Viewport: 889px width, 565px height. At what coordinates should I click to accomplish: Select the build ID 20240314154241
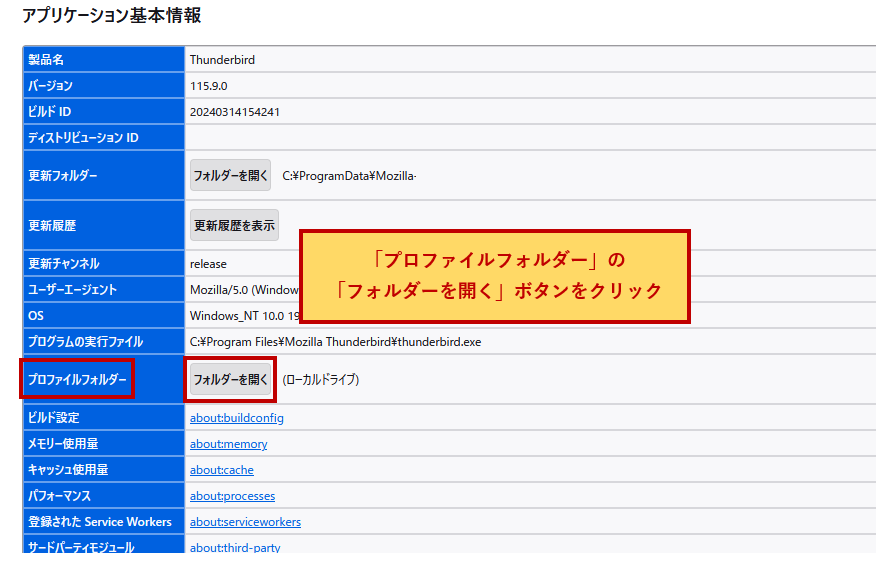(x=235, y=112)
